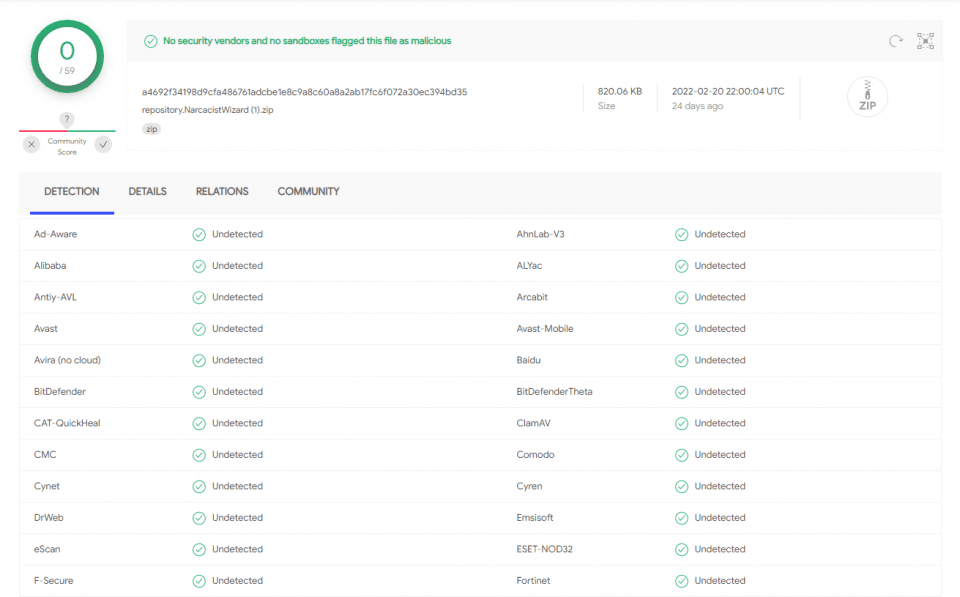This screenshot has width=960, height=597.
Task: Click the Alibaba vendor name
Action: point(50,266)
